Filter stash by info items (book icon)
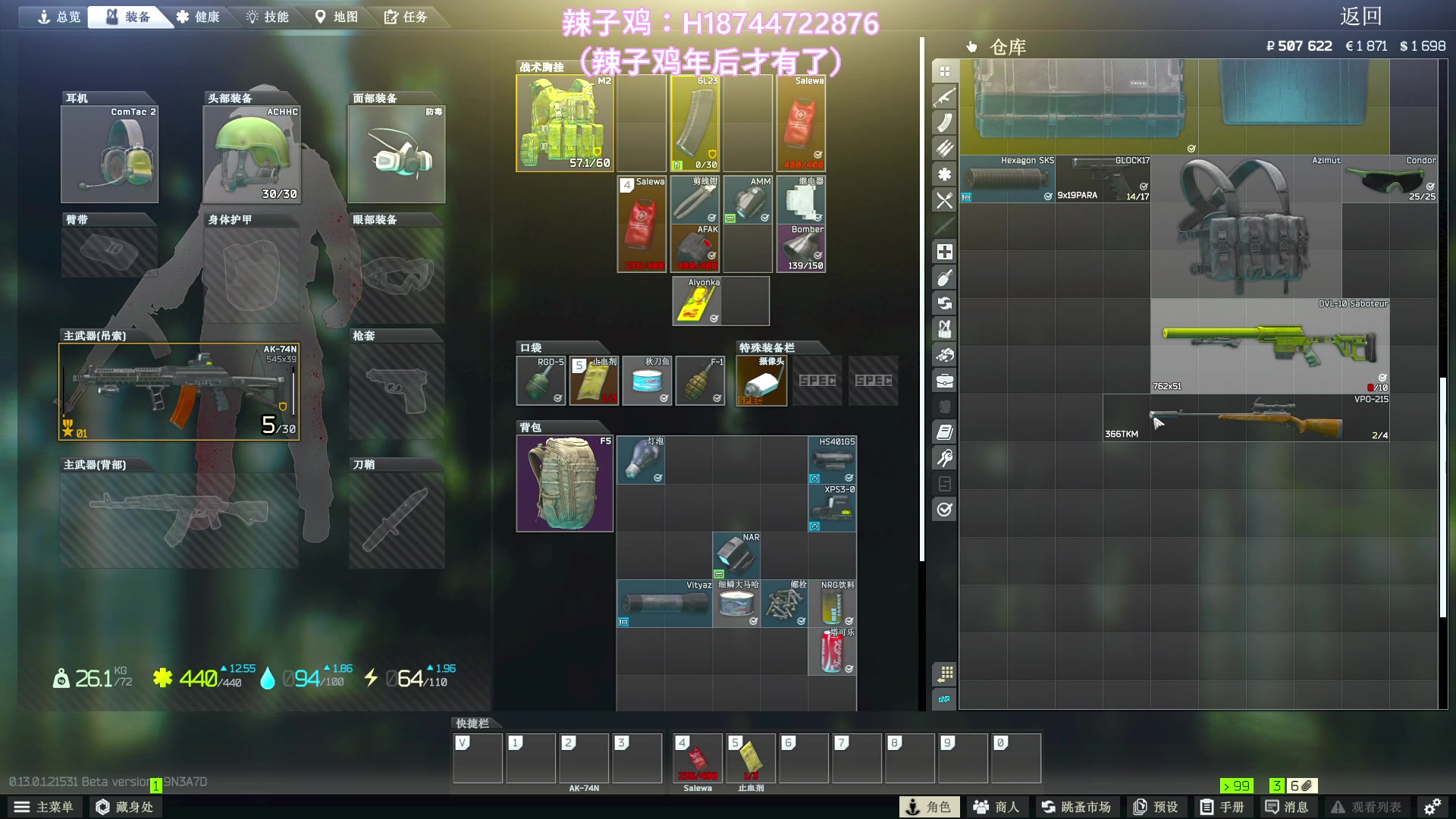Viewport: 1456px width, 819px height. 945,432
